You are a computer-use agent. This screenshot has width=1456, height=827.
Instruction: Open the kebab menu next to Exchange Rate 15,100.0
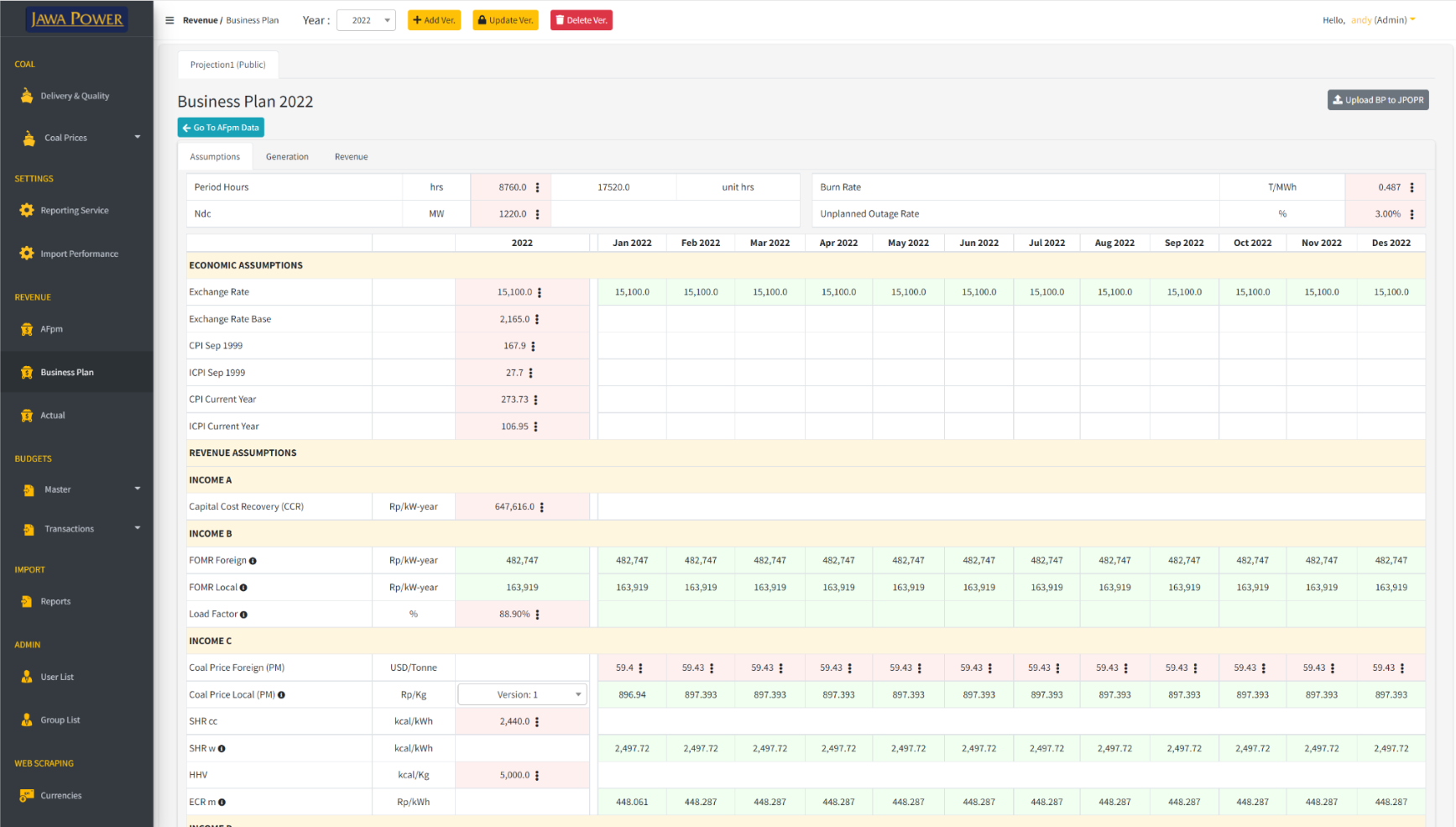coord(540,292)
